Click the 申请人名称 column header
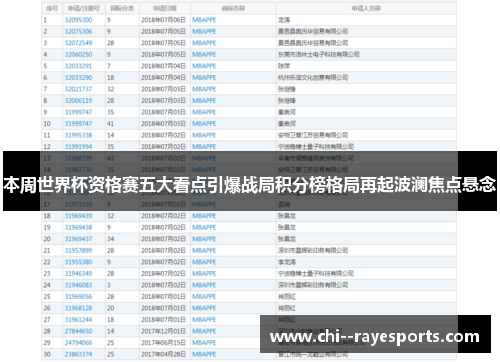This screenshot has width=500, height=362. (x=366, y=8)
